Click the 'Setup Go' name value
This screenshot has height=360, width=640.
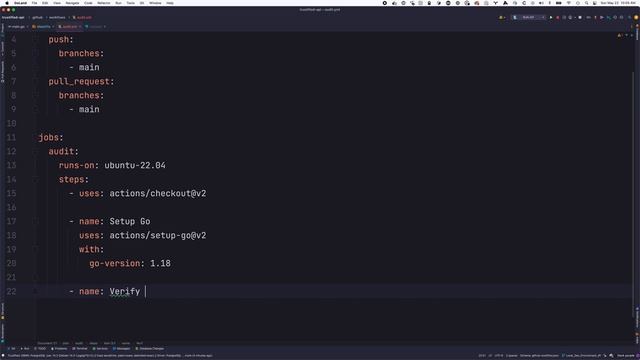click(130, 221)
